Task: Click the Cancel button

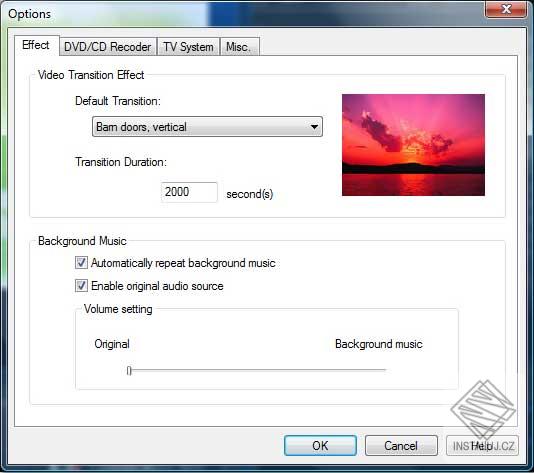Action: (401, 445)
